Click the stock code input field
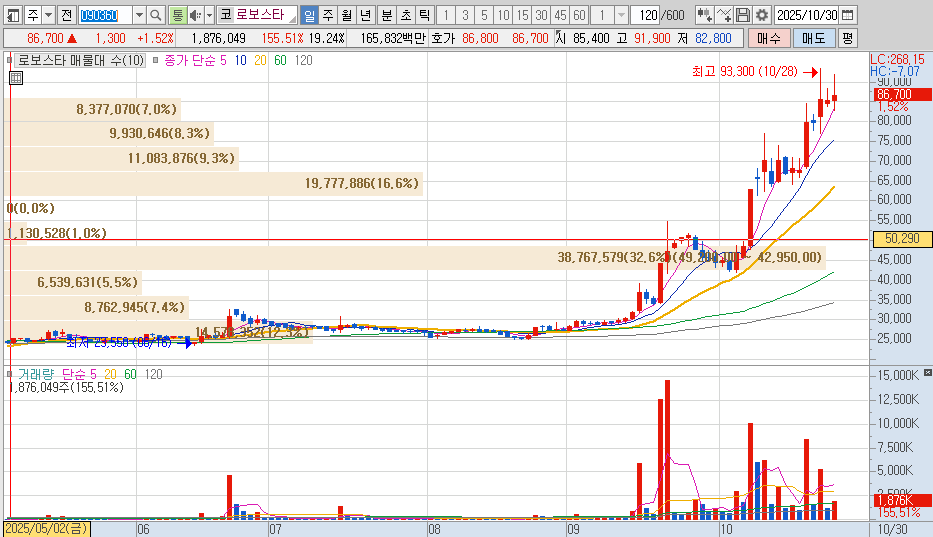933x537 pixels. click(x=104, y=15)
